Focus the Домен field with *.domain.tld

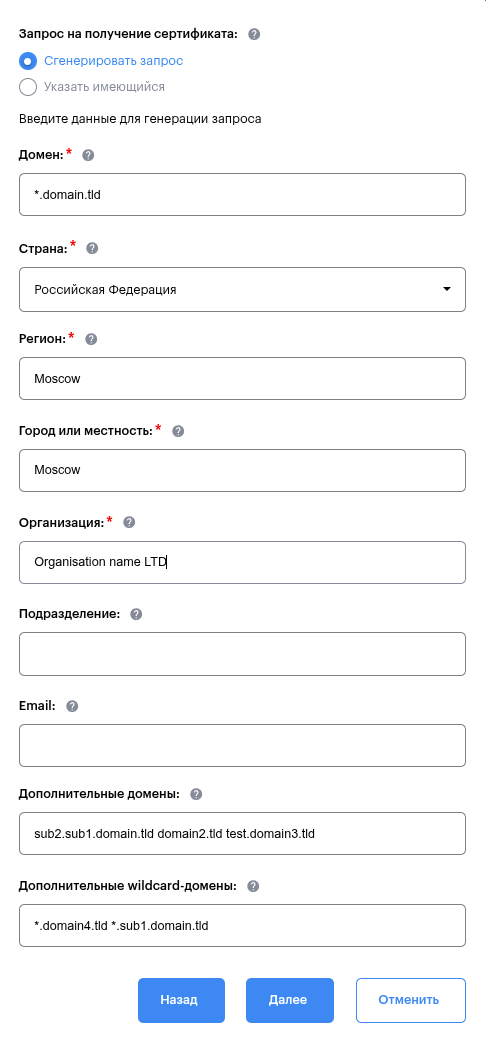tap(243, 195)
